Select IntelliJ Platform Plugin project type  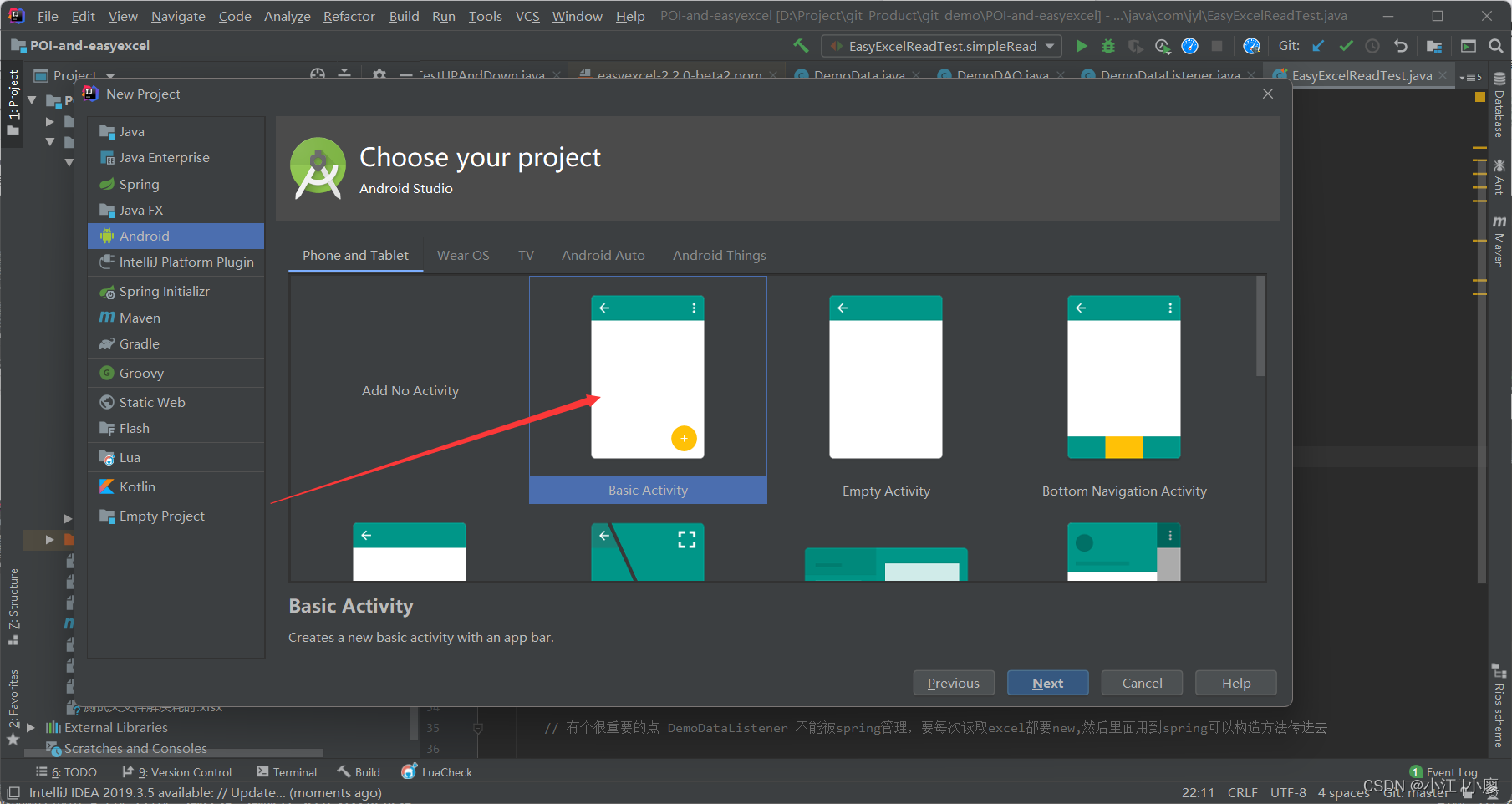pyautogui.click(x=176, y=262)
